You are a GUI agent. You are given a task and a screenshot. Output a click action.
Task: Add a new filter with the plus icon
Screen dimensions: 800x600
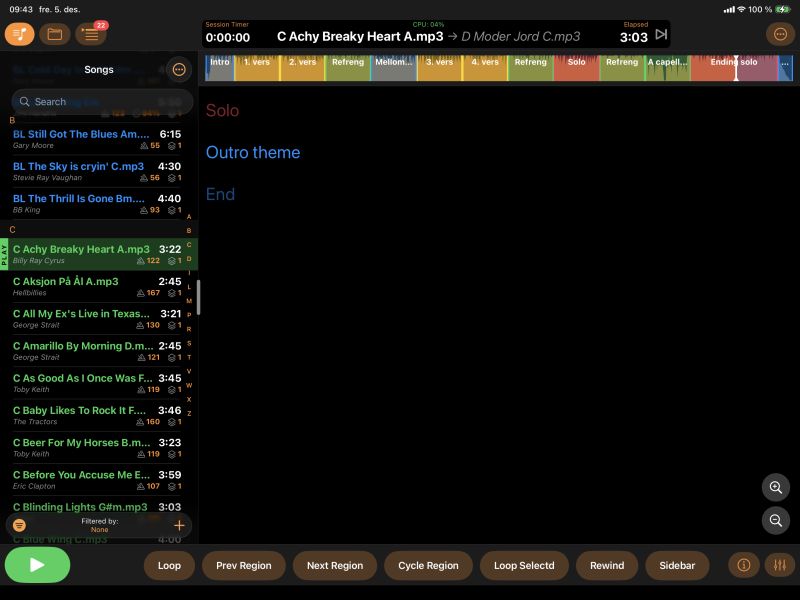pyautogui.click(x=179, y=525)
